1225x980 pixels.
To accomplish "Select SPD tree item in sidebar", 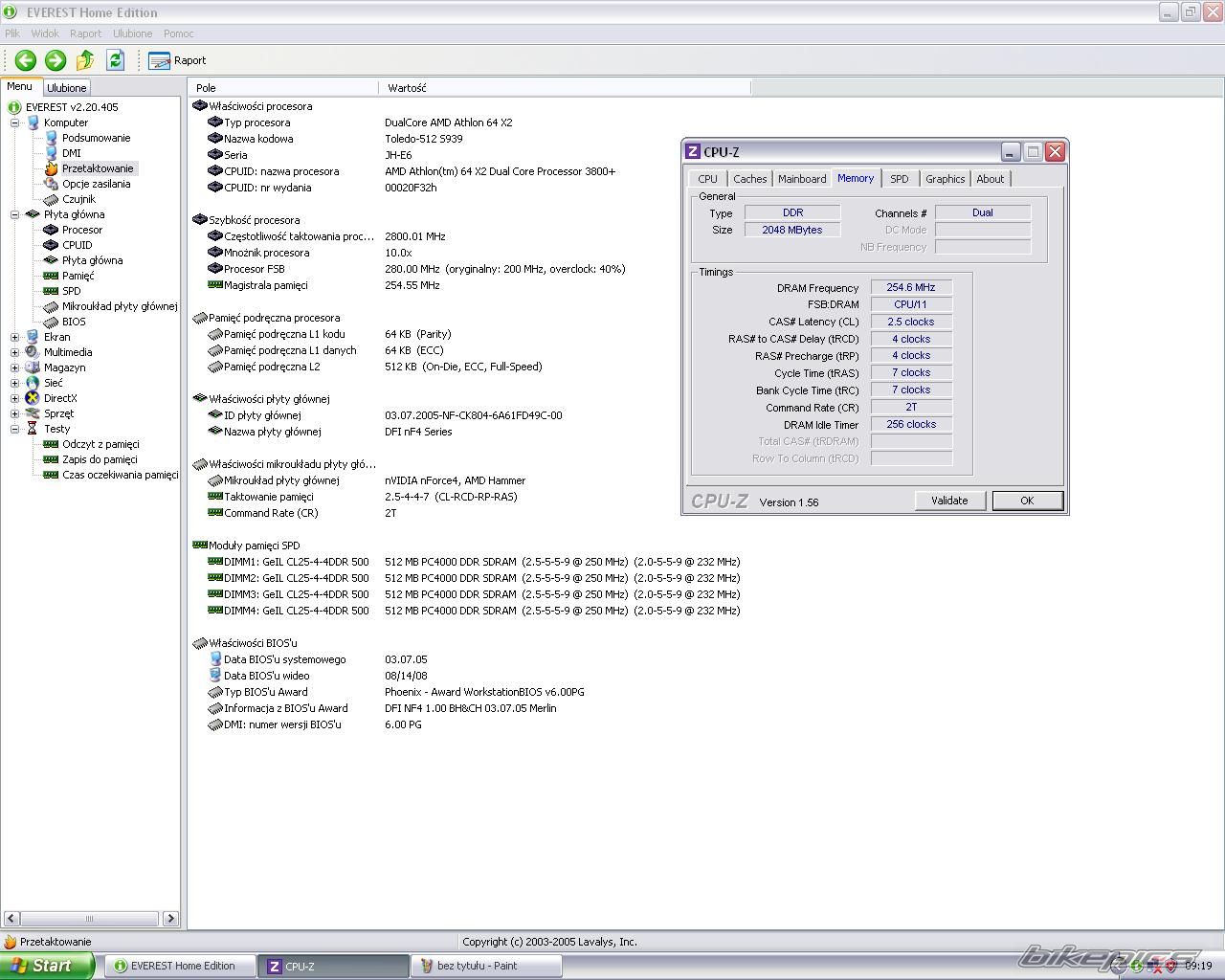I will [72, 291].
